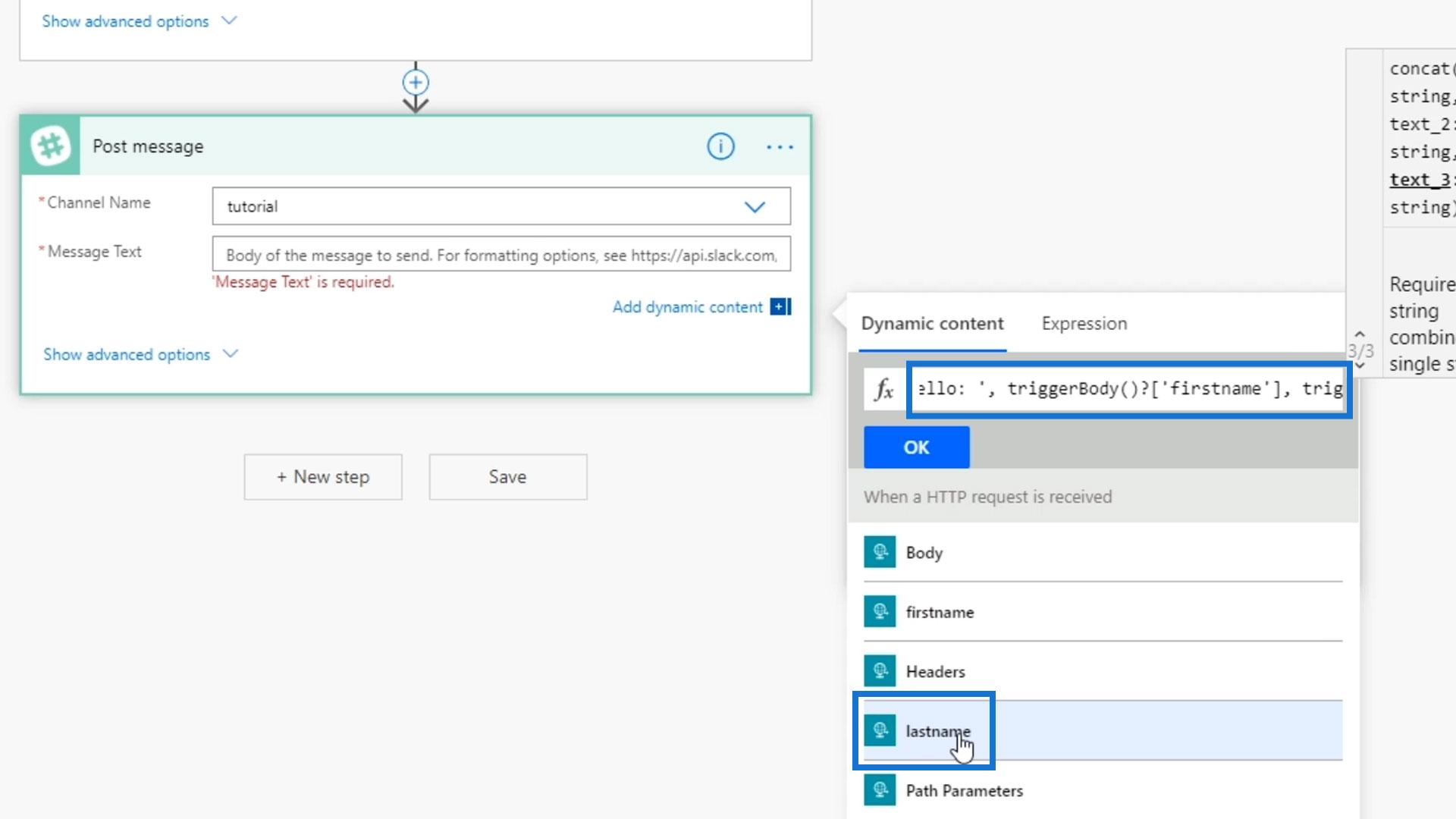Screen dimensions: 1456x819
Task: Open the Post message info icon
Action: pyautogui.click(x=720, y=146)
